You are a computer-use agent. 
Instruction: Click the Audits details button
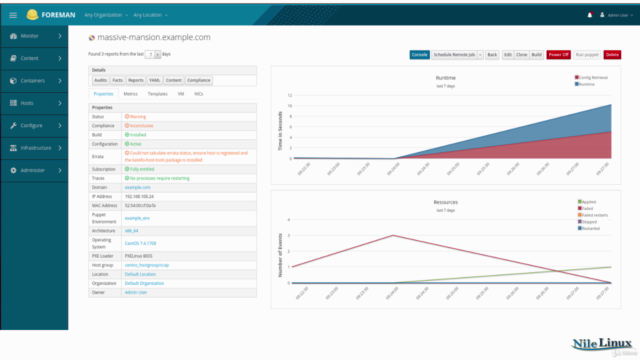coord(100,80)
